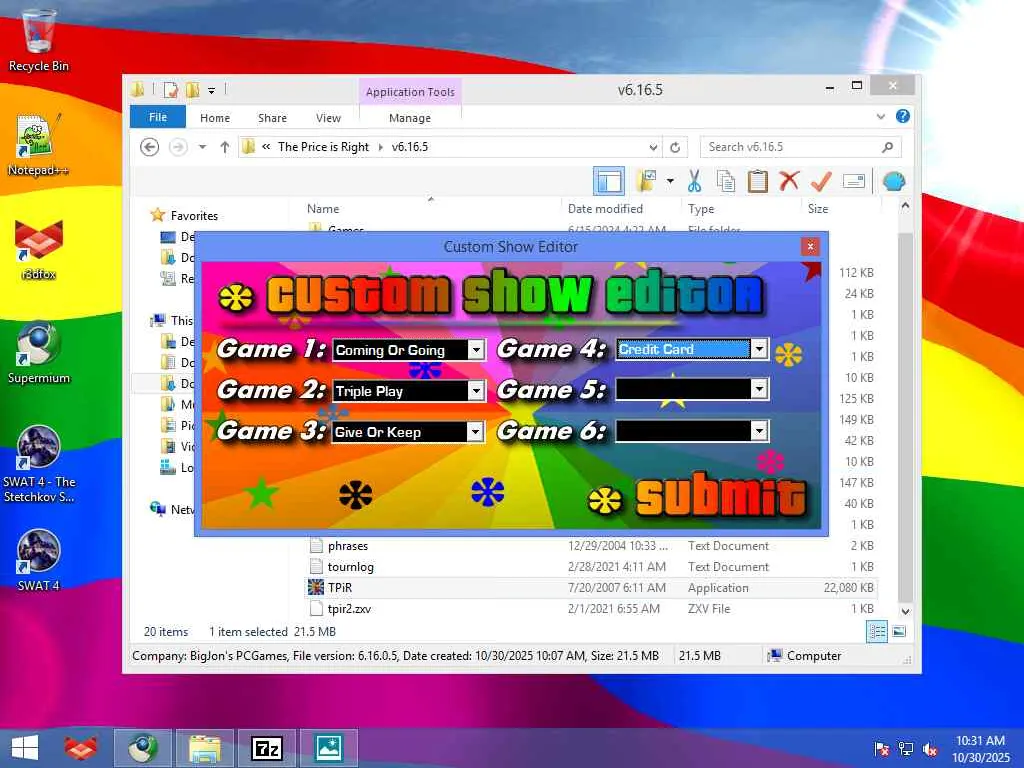Click the Properties card toolbar icon
This screenshot has width=1024, height=768.
(854, 181)
